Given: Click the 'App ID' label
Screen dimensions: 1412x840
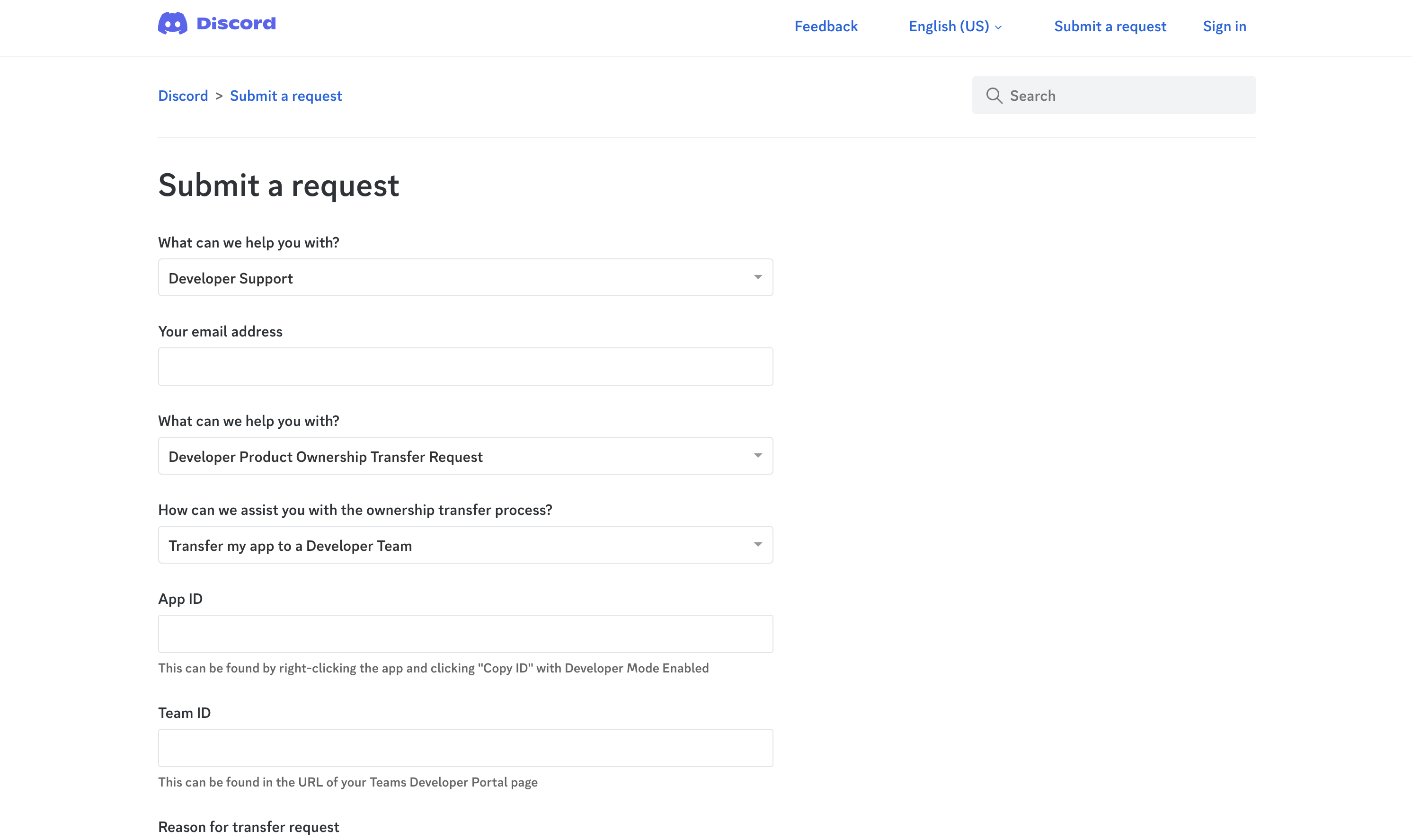Looking at the screenshot, I should (x=180, y=599).
